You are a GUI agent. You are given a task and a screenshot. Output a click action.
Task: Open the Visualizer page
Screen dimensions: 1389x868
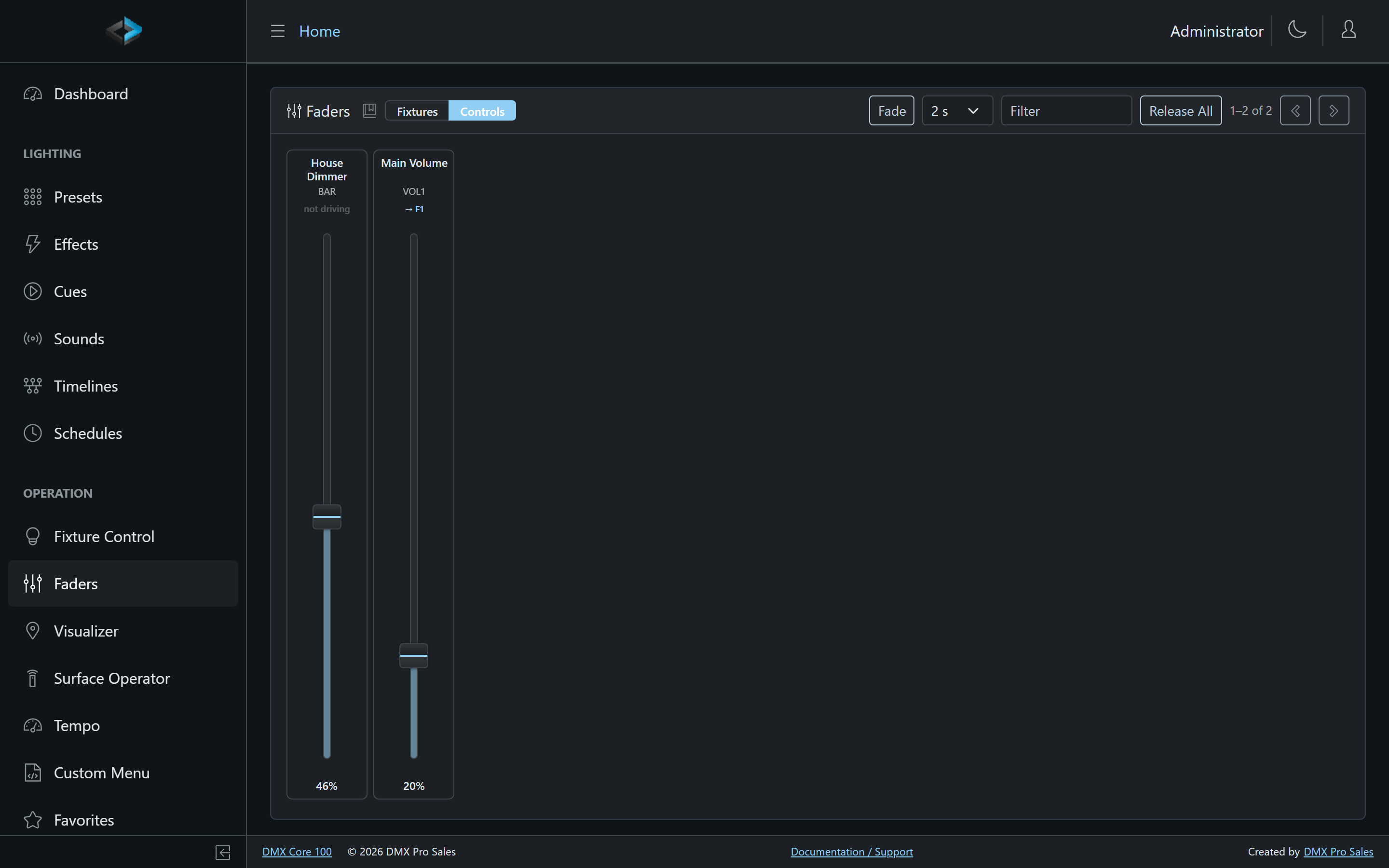point(123,631)
